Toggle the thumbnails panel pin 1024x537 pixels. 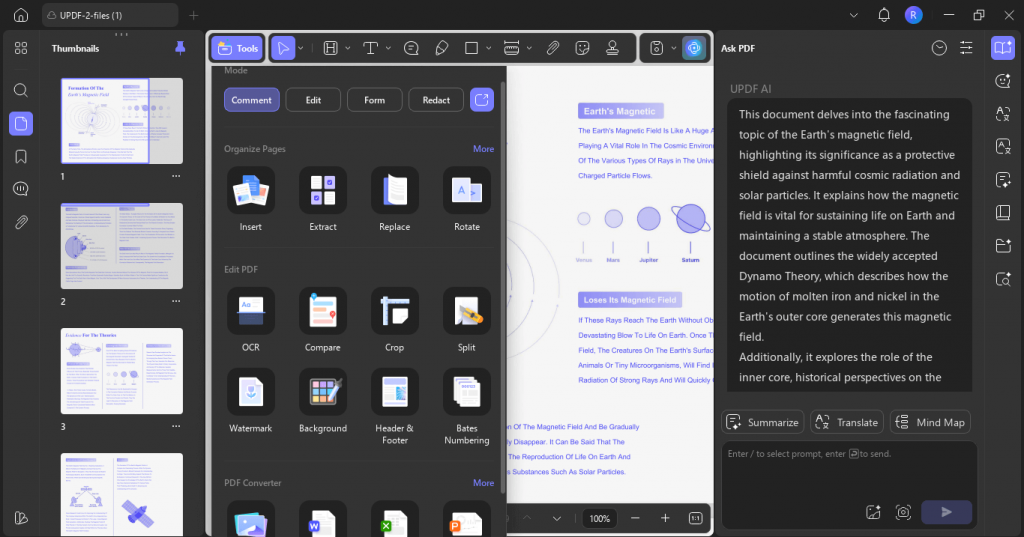180,48
